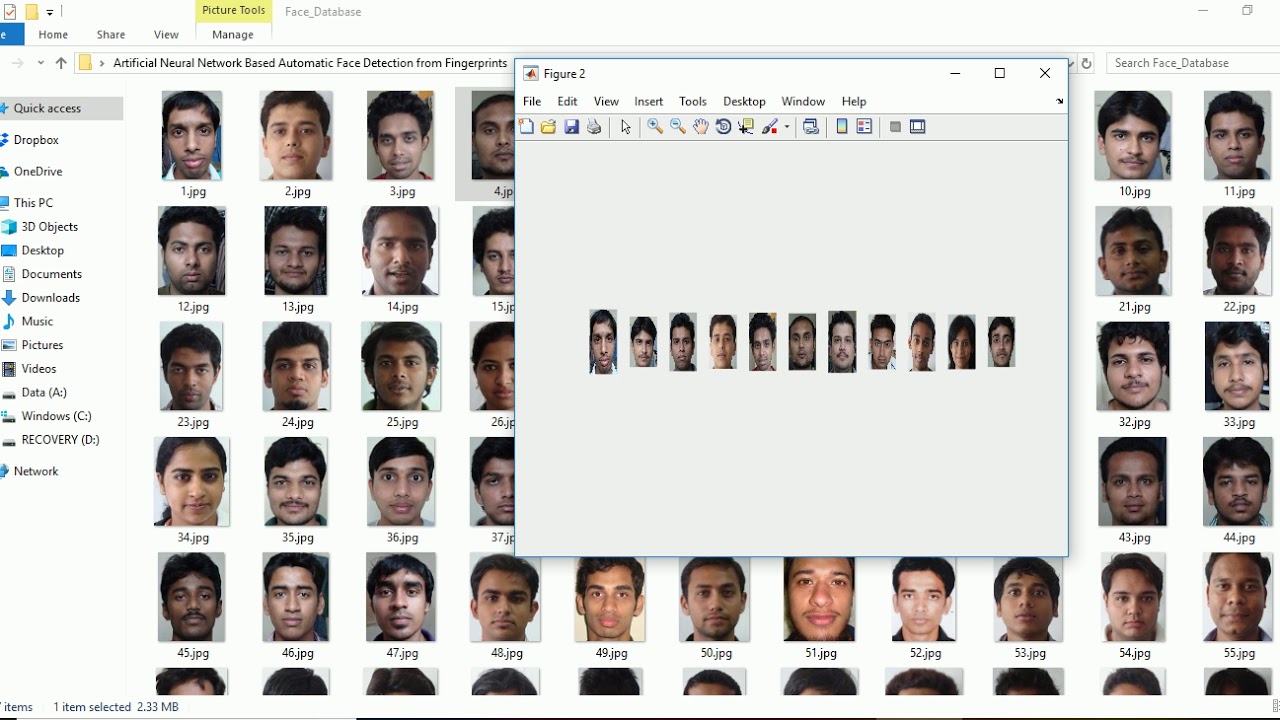This screenshot has width=1280, height=720.
Task: Open Desktop folder in sidebar
Action: click(x=42, y=250)
